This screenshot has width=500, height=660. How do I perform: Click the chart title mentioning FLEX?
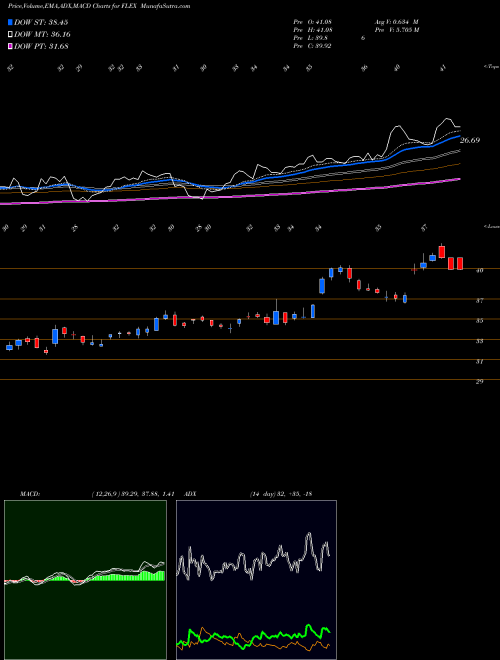click(99, 6)
